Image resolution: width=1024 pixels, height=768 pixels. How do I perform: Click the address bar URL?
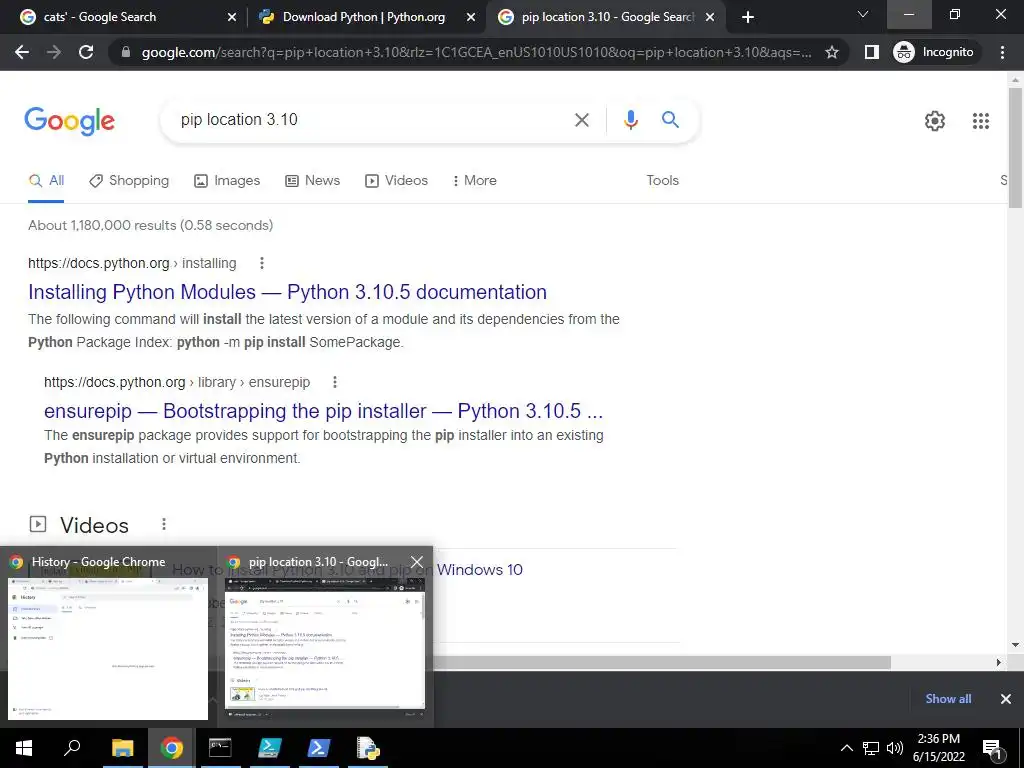(477, 52)
